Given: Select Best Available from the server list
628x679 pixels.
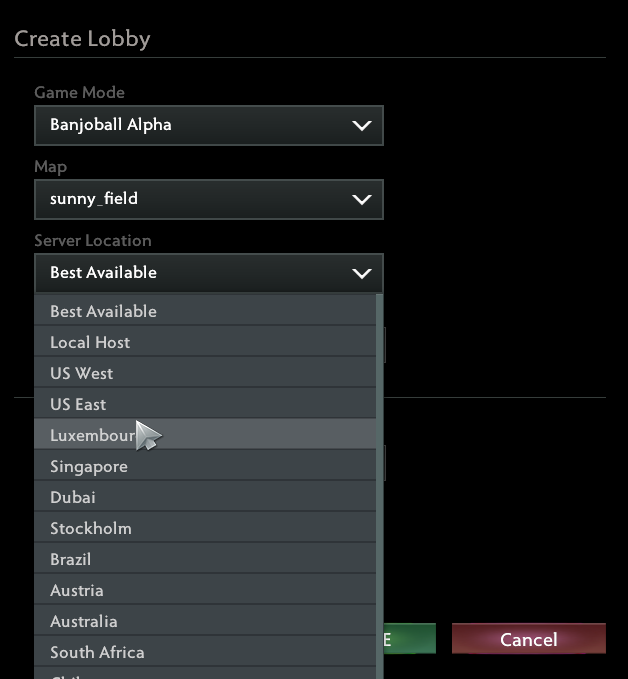Looking at the screenshot, I should tap(205, 310).
